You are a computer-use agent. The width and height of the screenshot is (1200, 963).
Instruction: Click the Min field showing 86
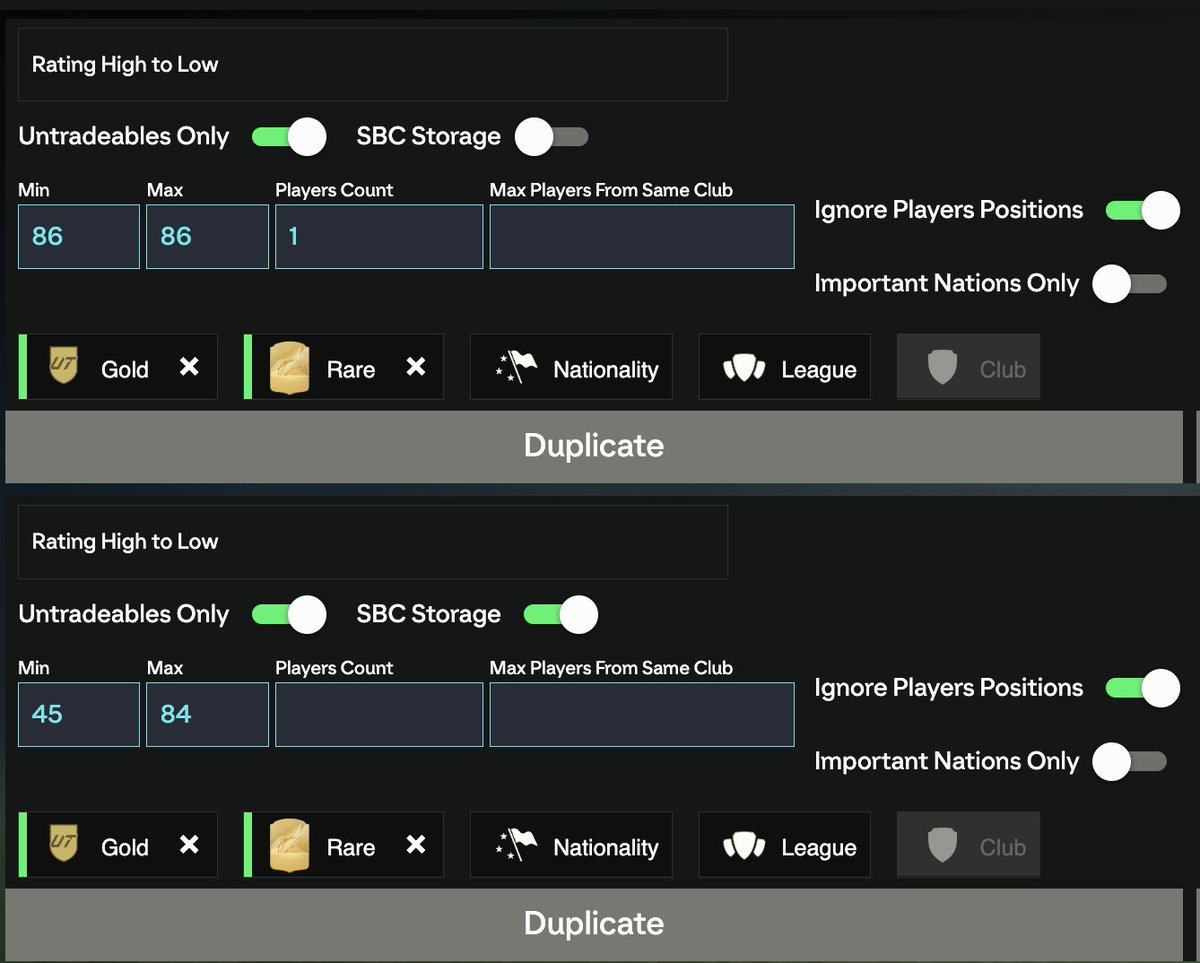pyautogui.click(x=79, y=237)
